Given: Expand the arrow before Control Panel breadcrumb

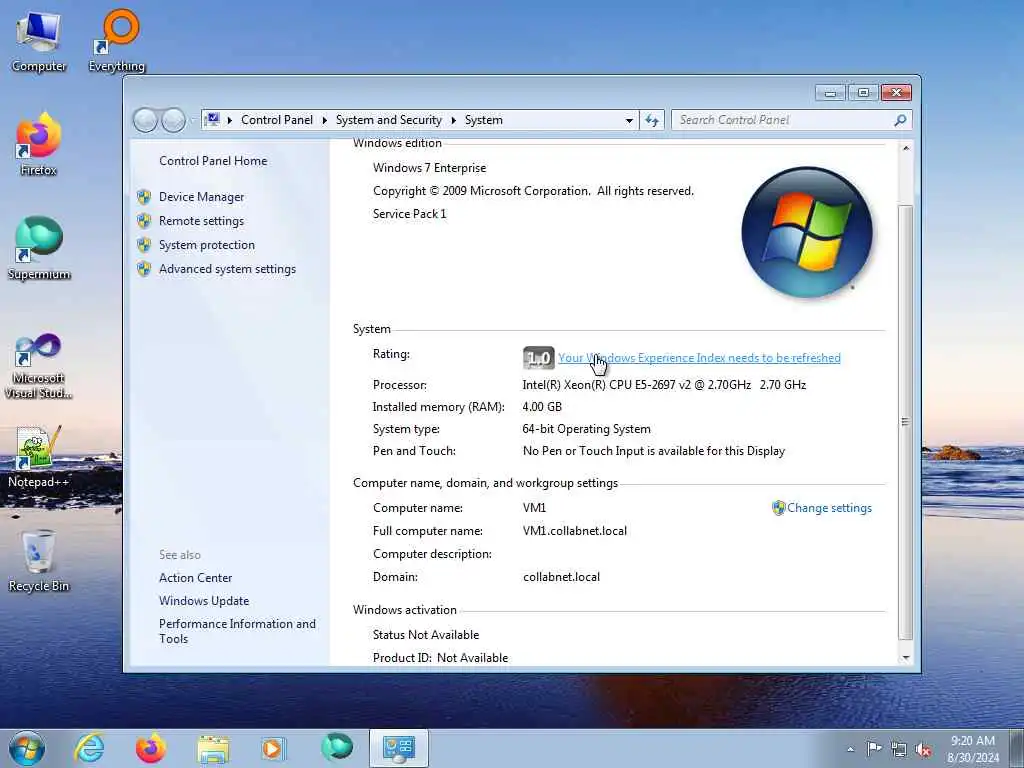Looking at the screenshot, I should coord(230,120).
